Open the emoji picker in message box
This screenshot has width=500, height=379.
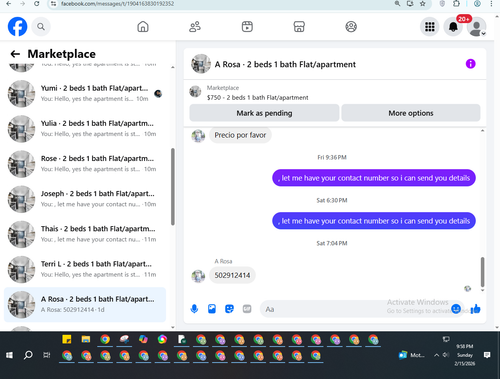coord(456,309)
